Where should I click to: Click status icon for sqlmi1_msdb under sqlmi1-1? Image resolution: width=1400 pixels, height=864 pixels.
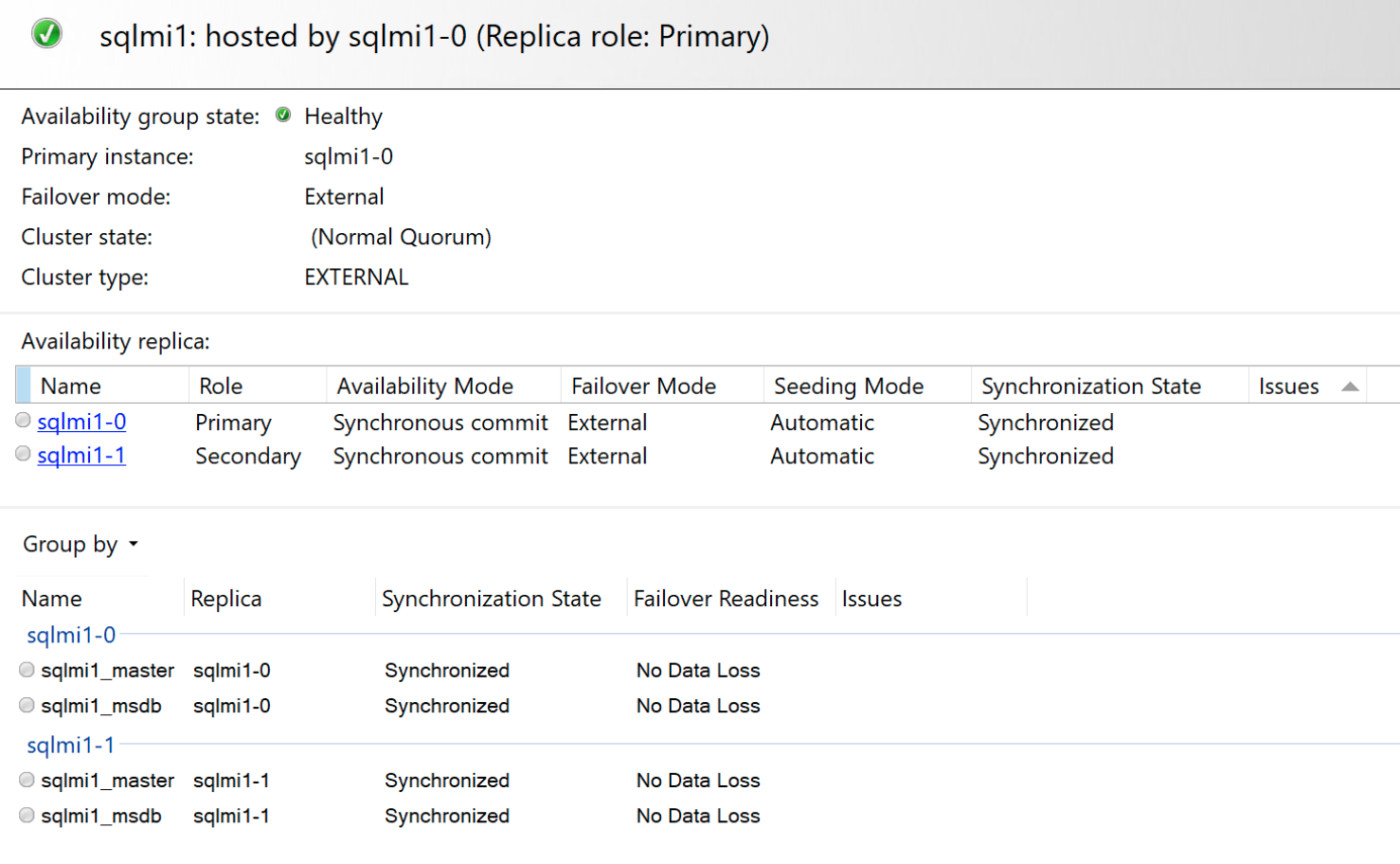[x=27, y=815]
